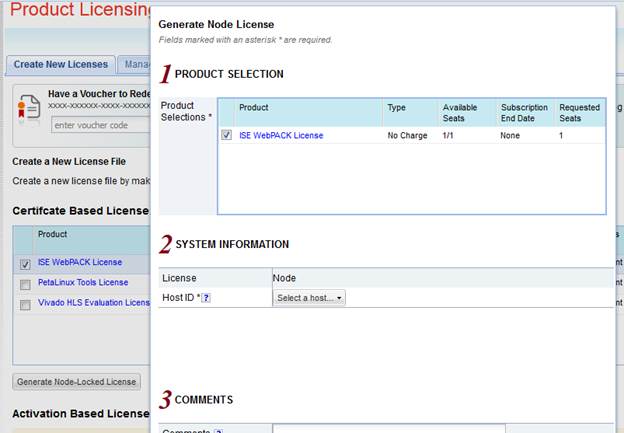The width and height of the screenshot is (624, 433).
Task: Open the Select a host dropdown
Action: coord(309,298)
